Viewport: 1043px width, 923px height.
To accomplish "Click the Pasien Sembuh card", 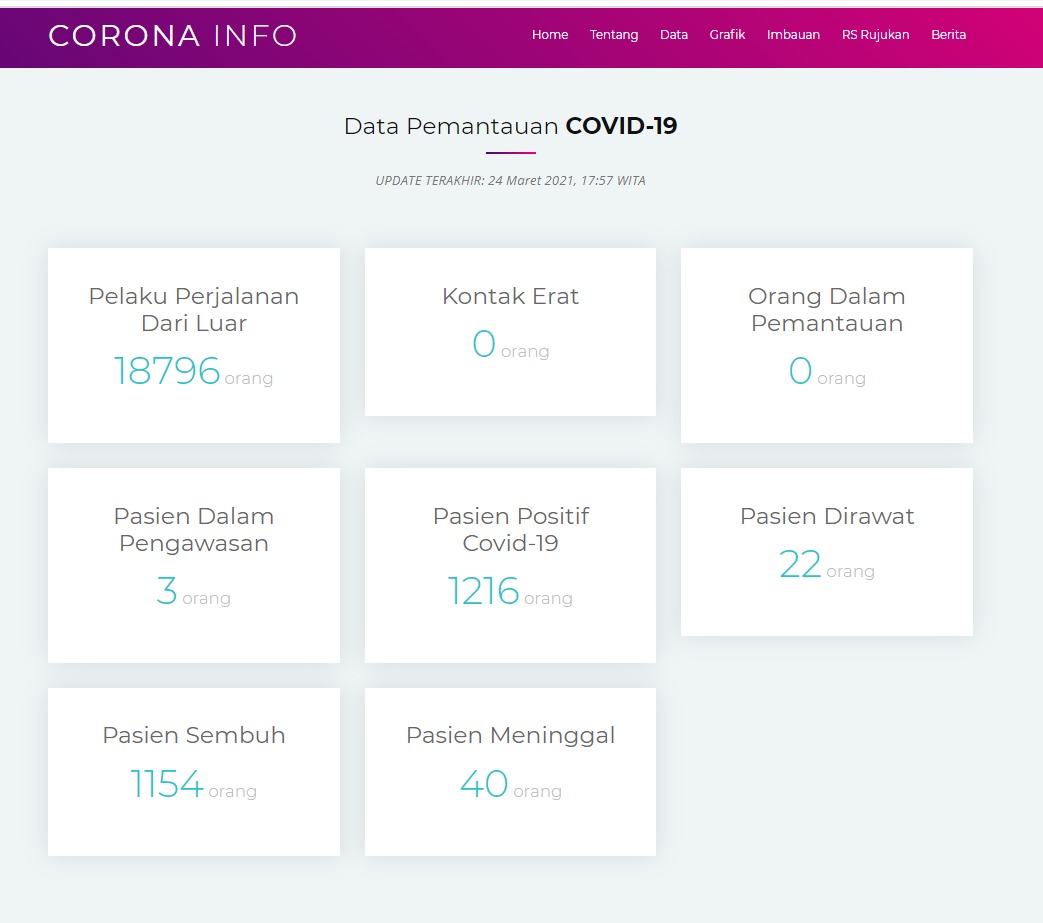I will [x=194, y=771].
